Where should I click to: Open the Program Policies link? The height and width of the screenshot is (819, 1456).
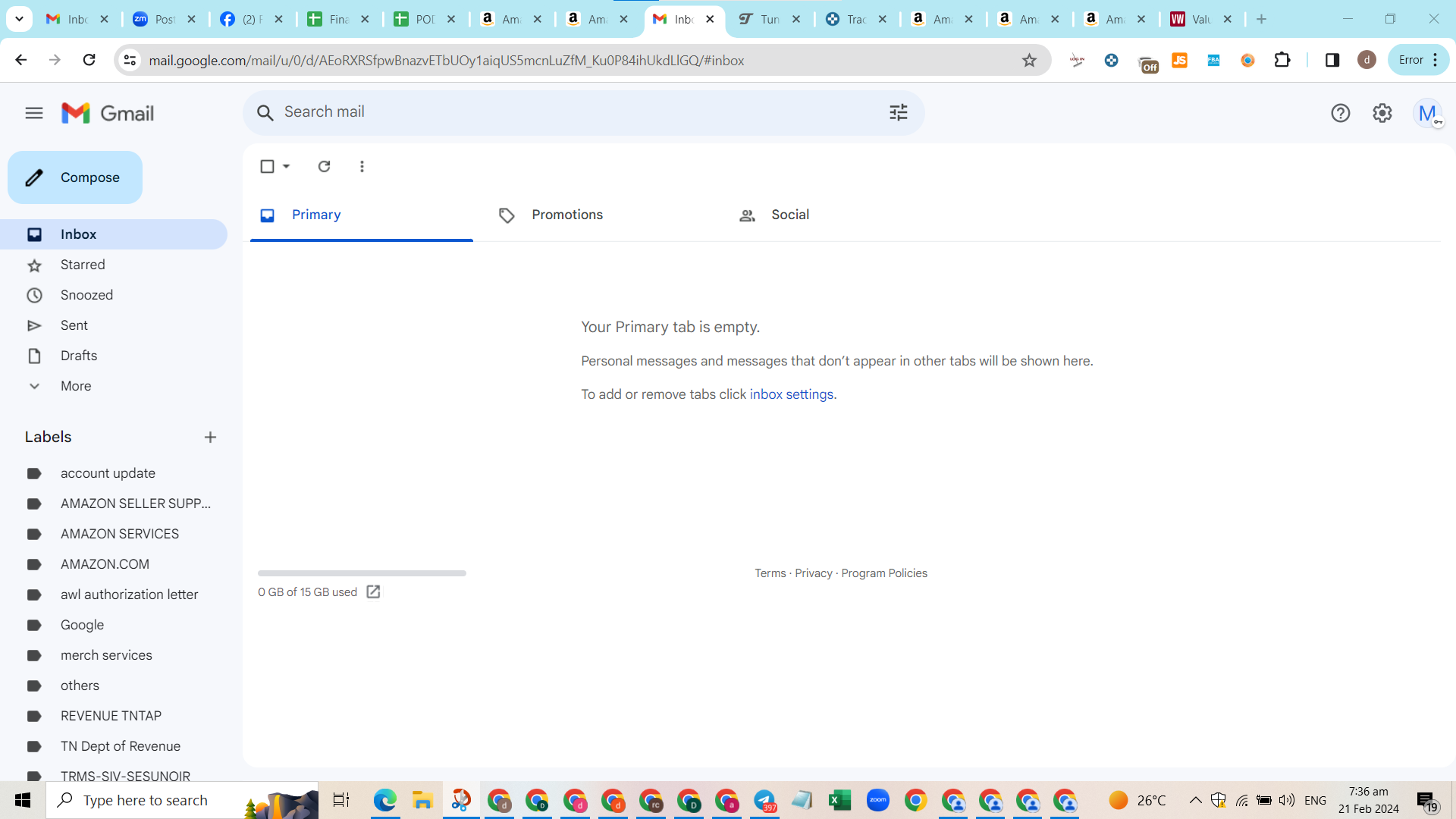[x=884, y=573]
